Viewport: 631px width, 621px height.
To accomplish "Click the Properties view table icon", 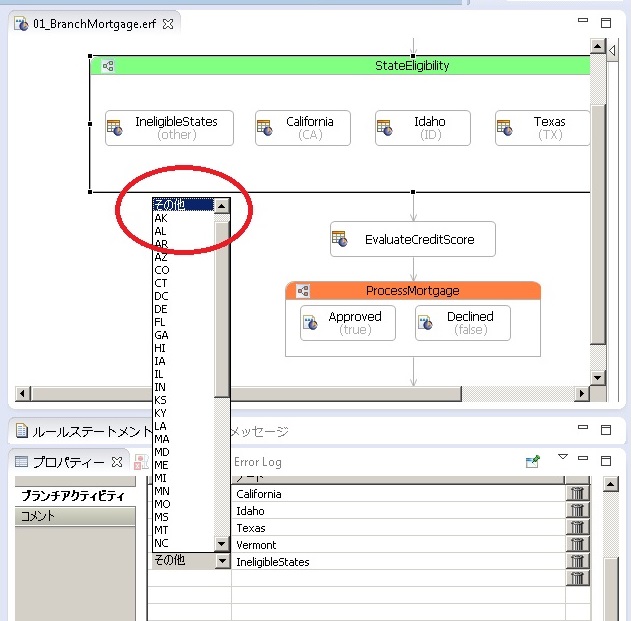I will coord(21,461).
